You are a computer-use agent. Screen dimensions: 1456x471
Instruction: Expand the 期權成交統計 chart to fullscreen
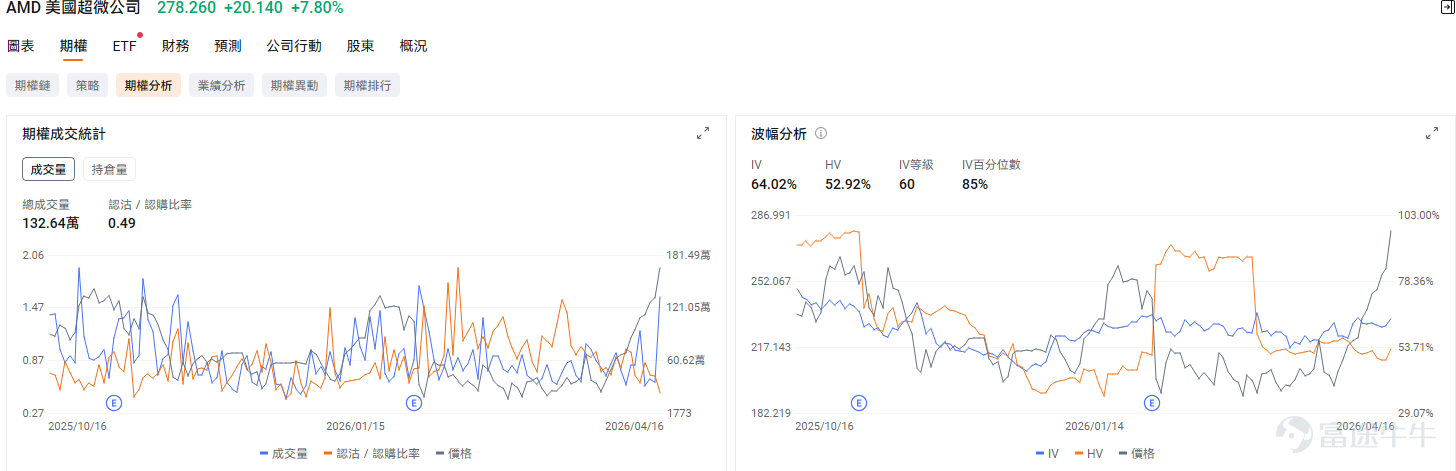(703, 133)
